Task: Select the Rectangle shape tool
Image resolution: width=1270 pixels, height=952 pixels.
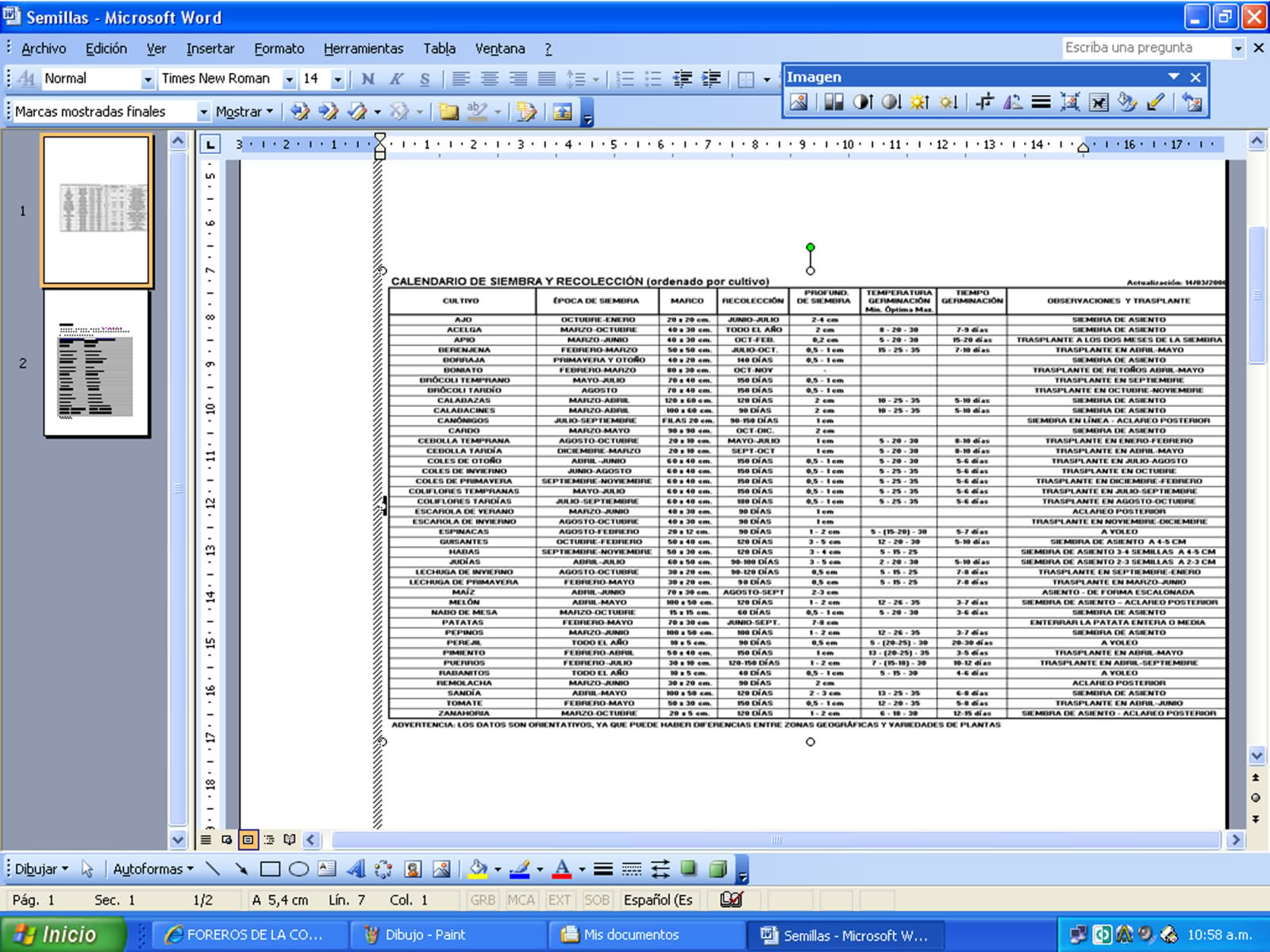Action: [270, 869]
